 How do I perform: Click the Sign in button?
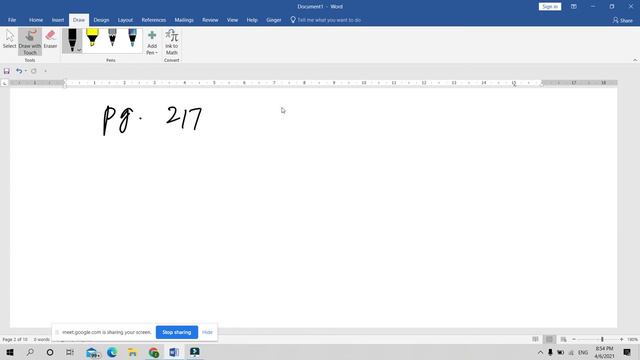(550, 7)
